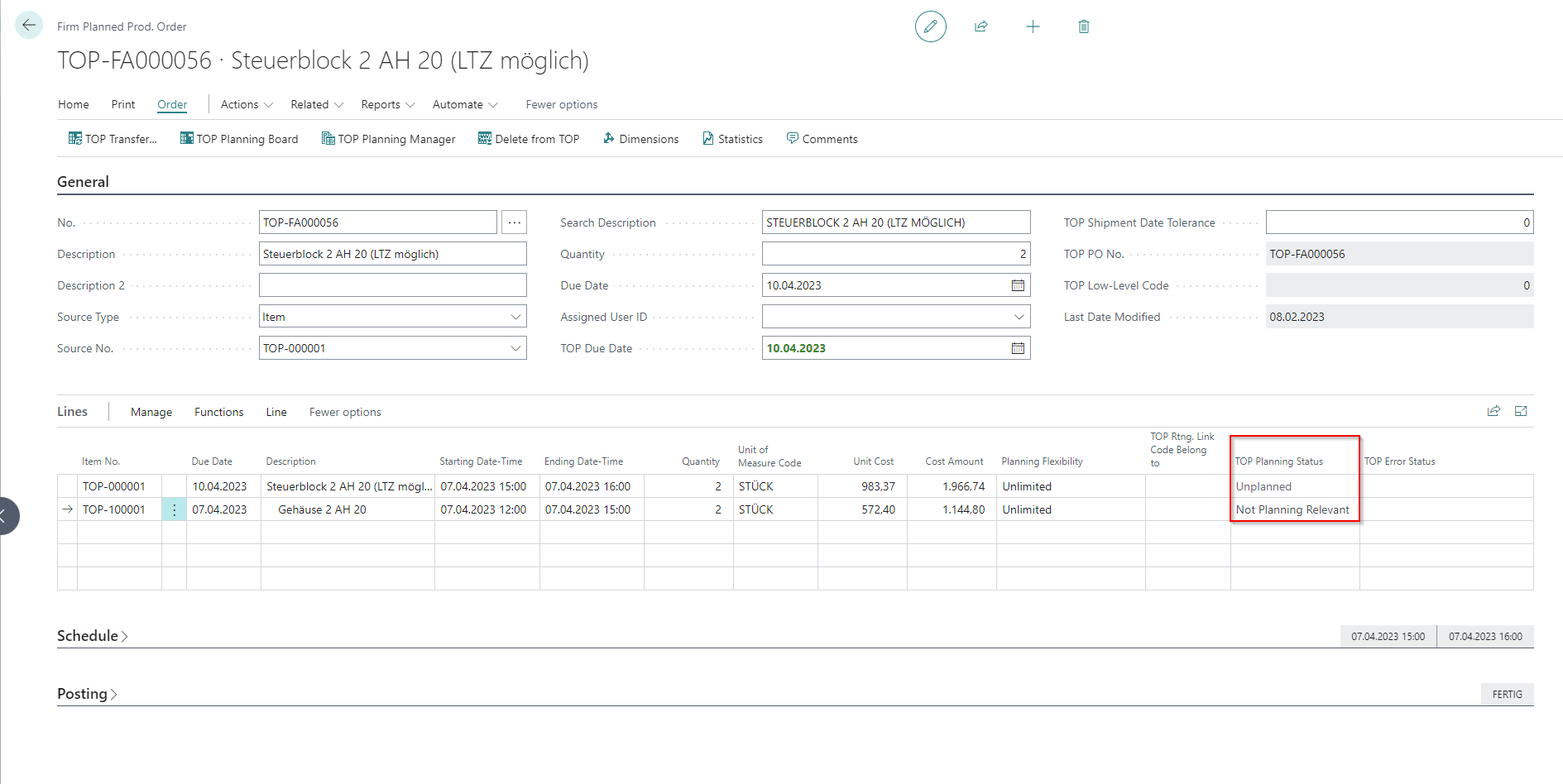Click the trash delete icon
This screenshot has width=1563, height=784.
pyautogui.click(x=1084, y=26)
